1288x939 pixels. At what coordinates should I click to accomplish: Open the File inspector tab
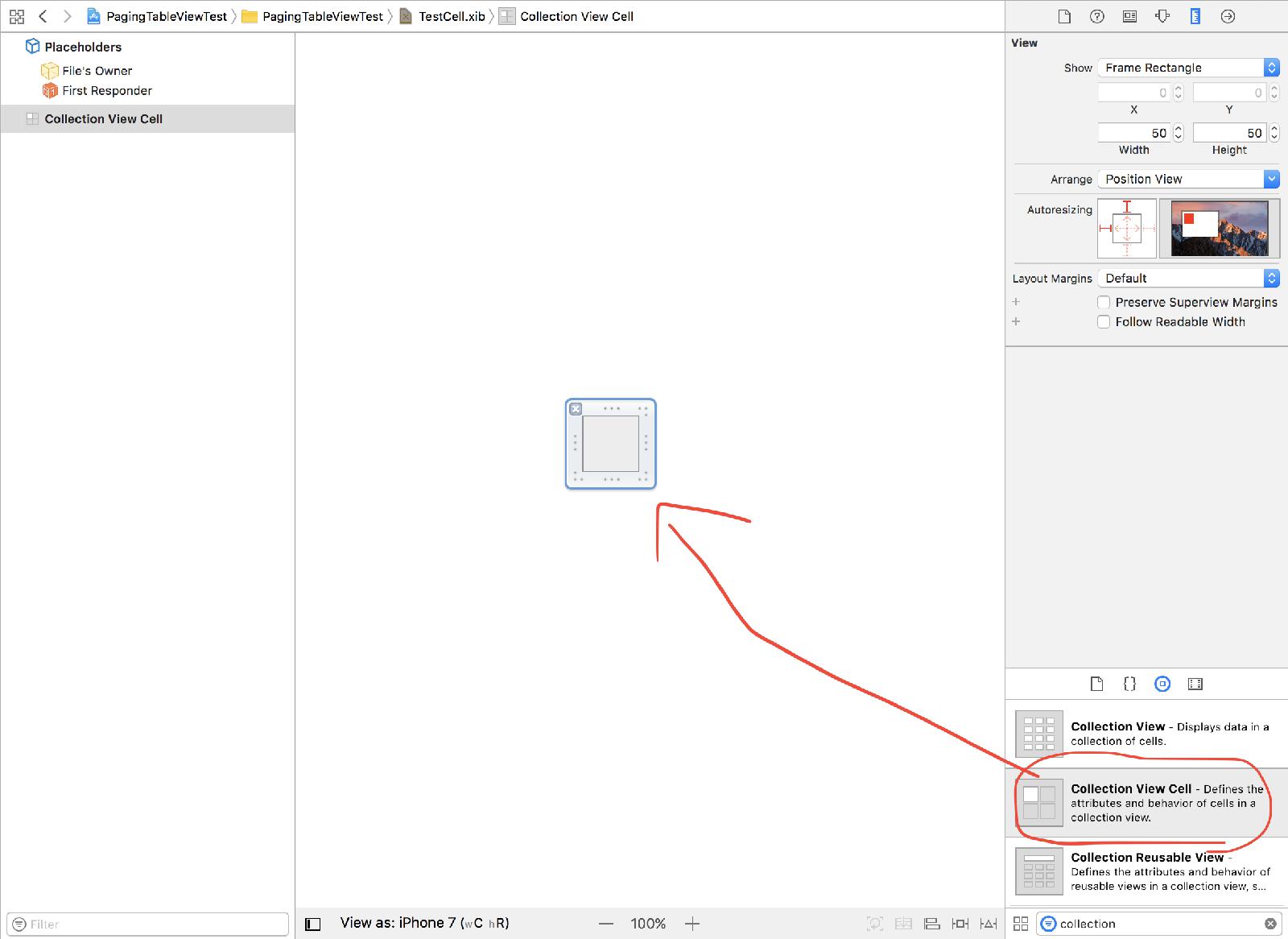[1063, 16]
